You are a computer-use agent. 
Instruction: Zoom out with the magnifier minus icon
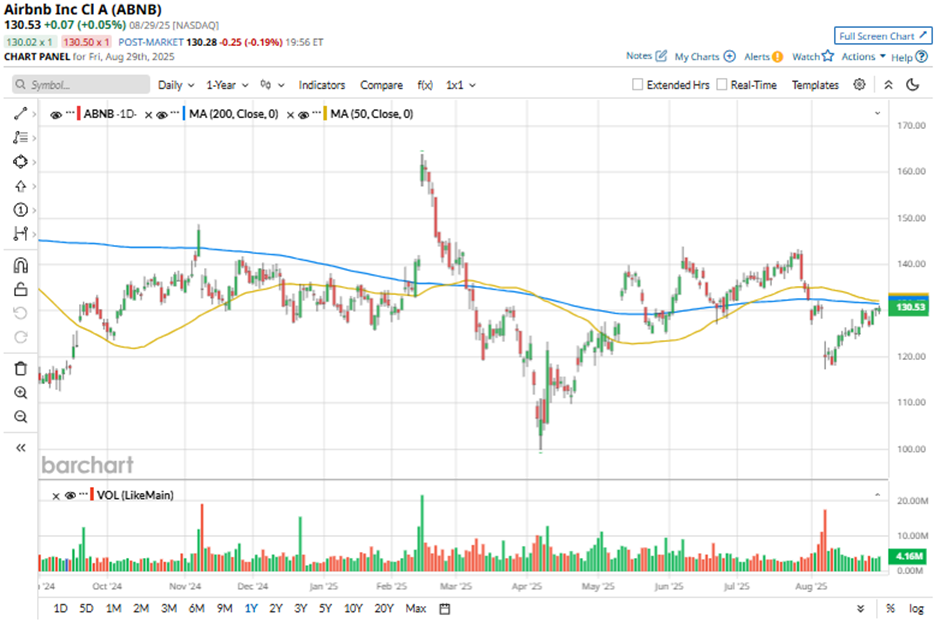pyautogui.click(x=20, y=416)
